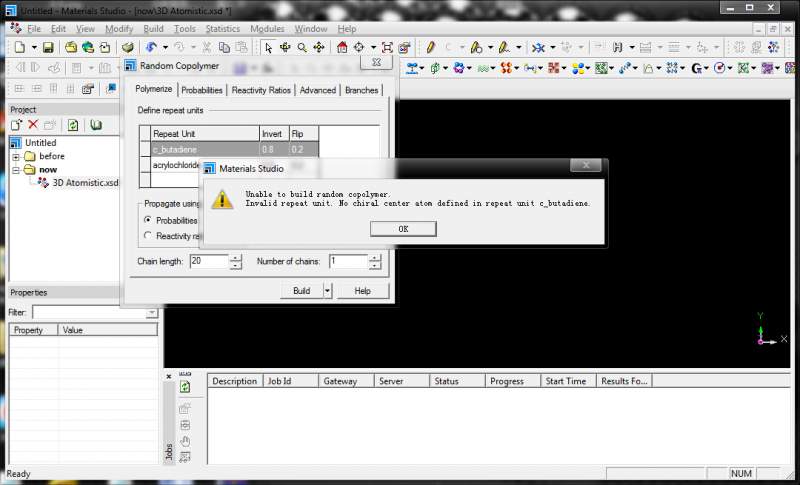
Task: Increase Chain length with the up stepper
Action: tap(235, 258)
